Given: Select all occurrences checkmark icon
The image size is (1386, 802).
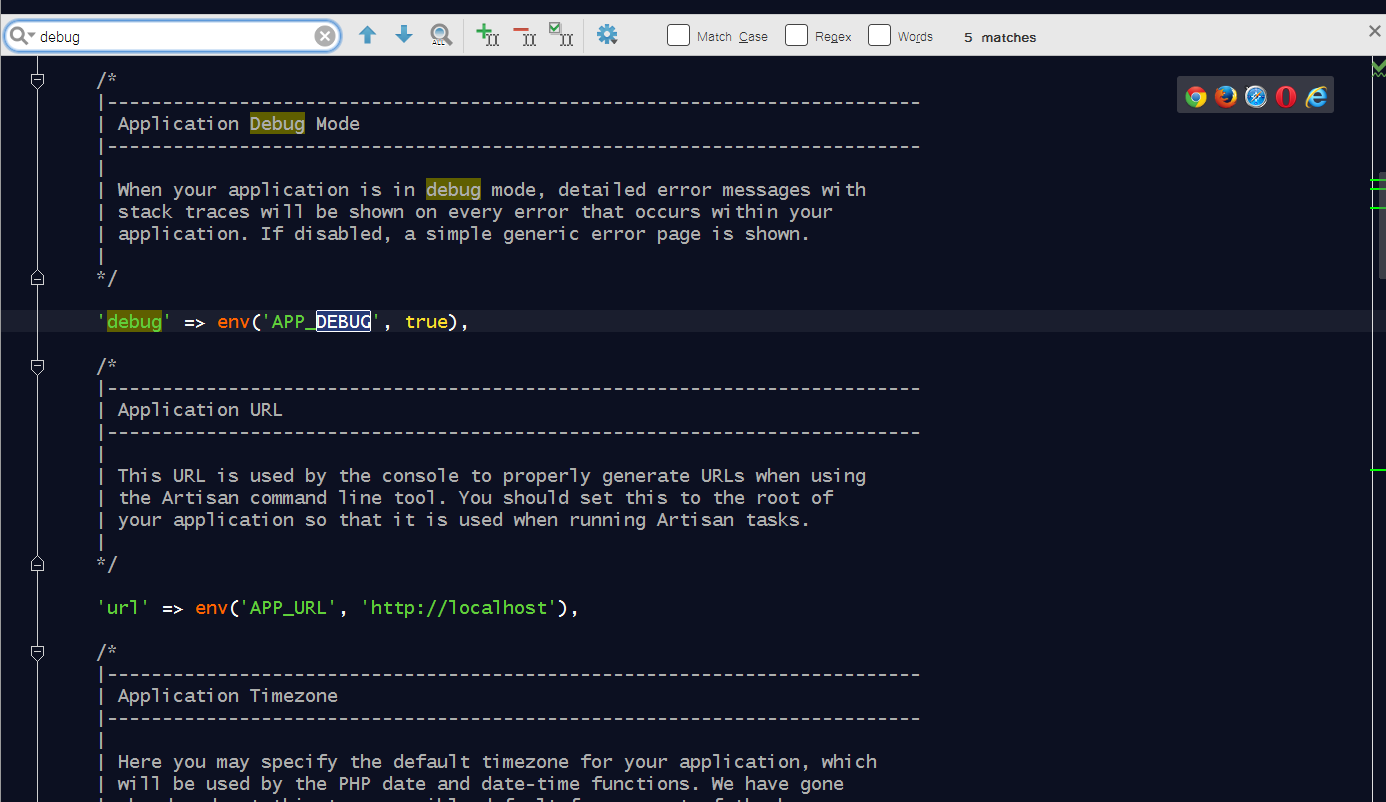Looking at the screenshot, I should pos(561,35).
